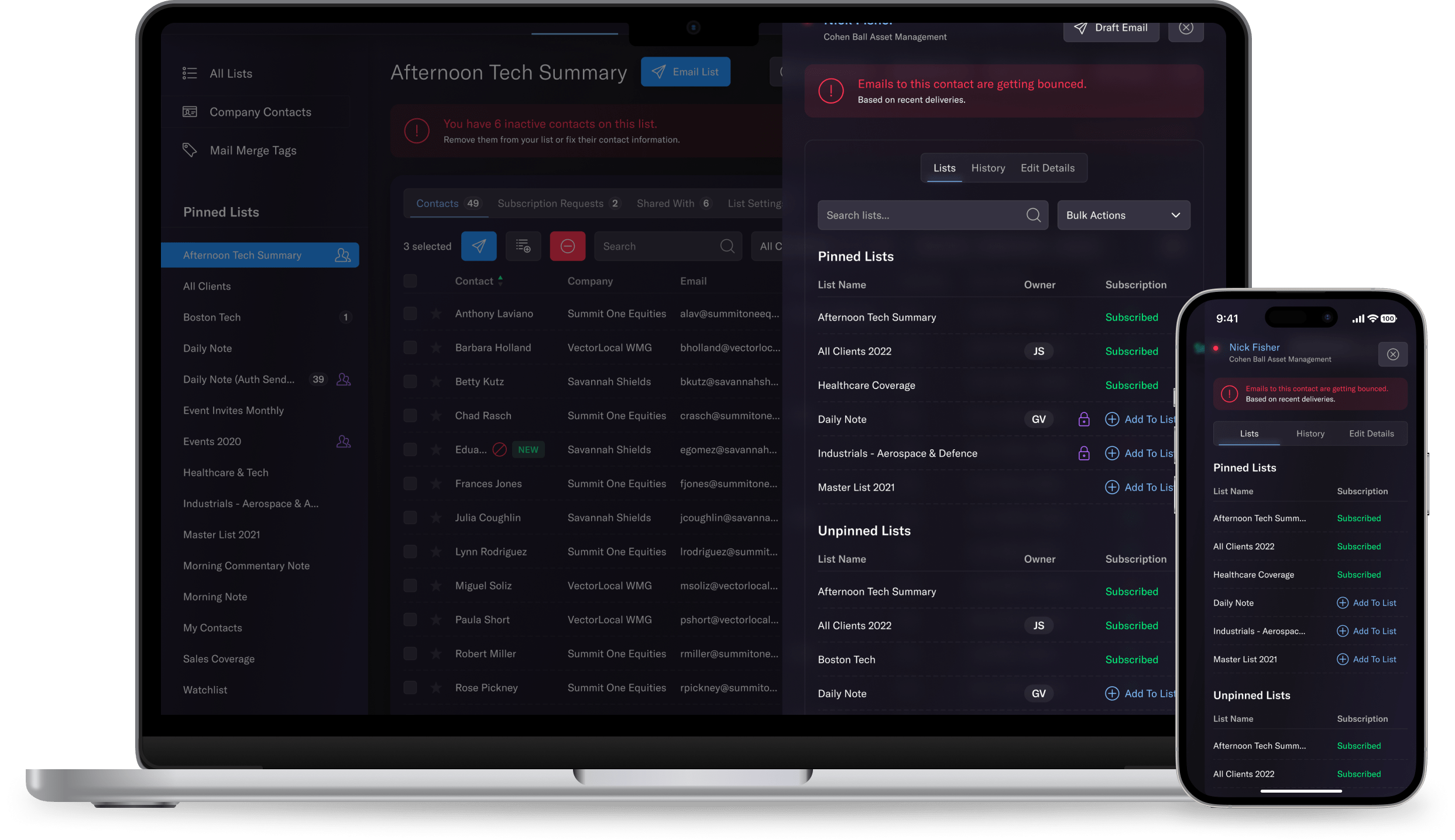Open Bulk Actions dropdown

click(x=1124, y=215)
